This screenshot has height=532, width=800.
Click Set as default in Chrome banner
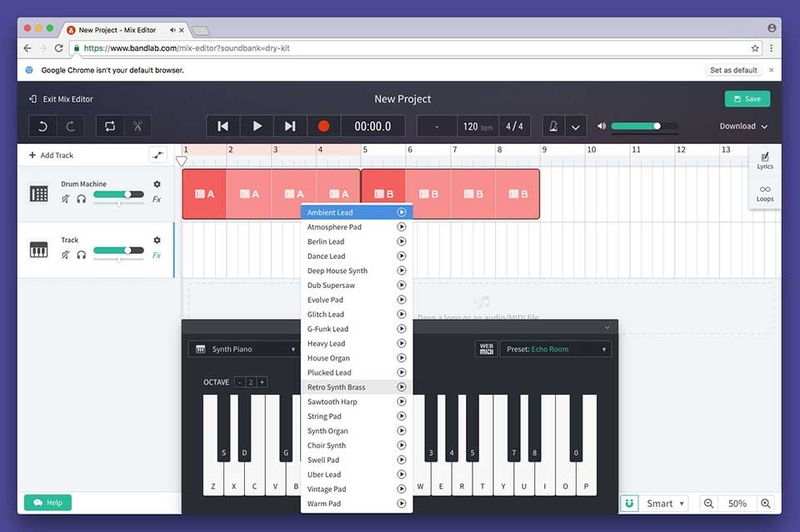tap(734, 70)
